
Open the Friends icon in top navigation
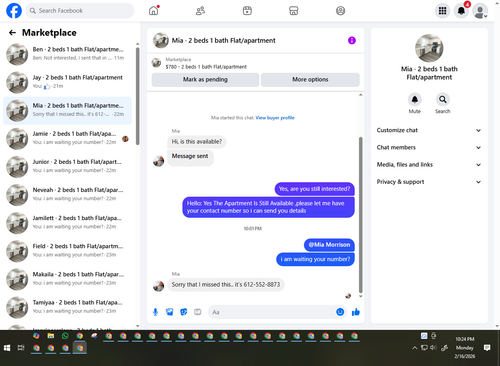200,11
